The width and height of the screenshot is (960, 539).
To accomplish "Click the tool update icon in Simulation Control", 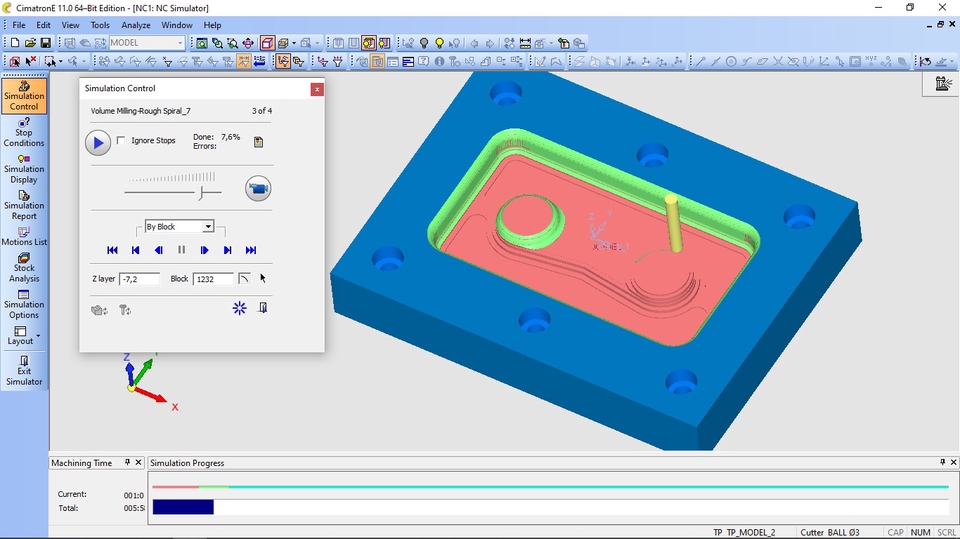I will click(x=125, y=310).
